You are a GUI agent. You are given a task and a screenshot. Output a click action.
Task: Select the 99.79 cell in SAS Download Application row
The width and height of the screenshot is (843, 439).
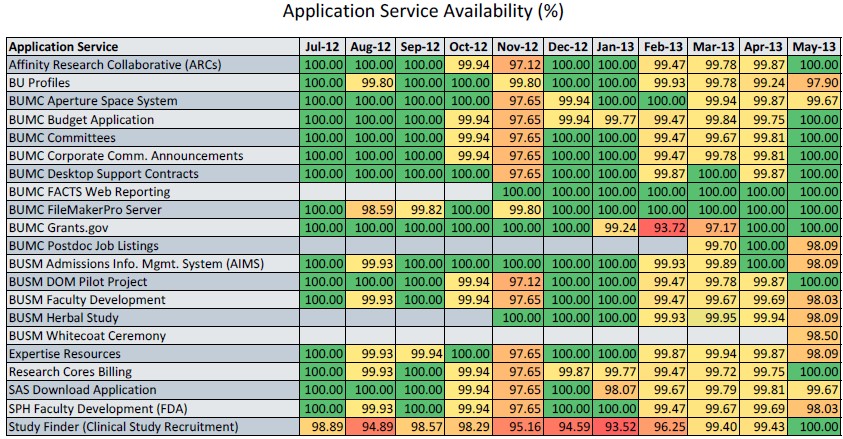coord(713,390)
